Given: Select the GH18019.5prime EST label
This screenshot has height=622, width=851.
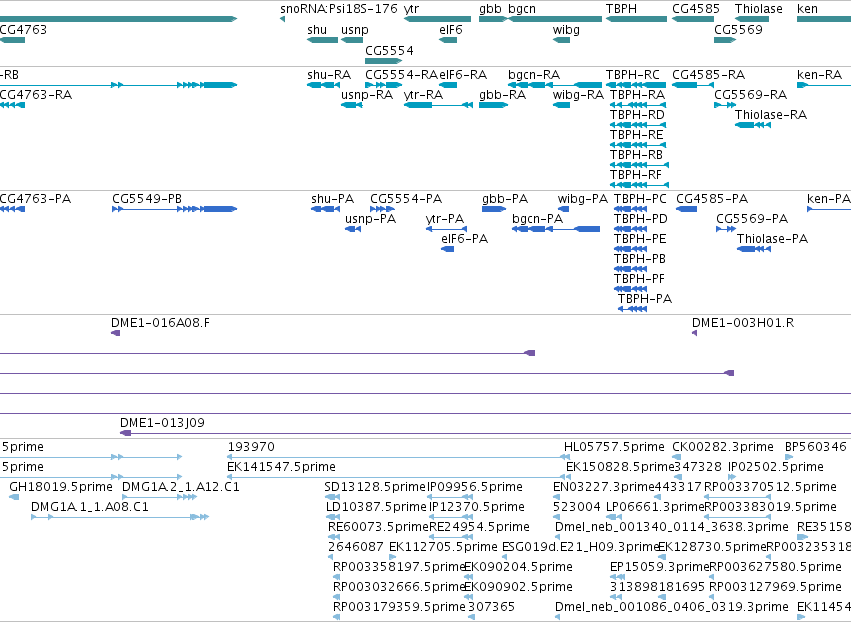Looking at the screenshot, I should pyautogui.click(x=61, y=486).
